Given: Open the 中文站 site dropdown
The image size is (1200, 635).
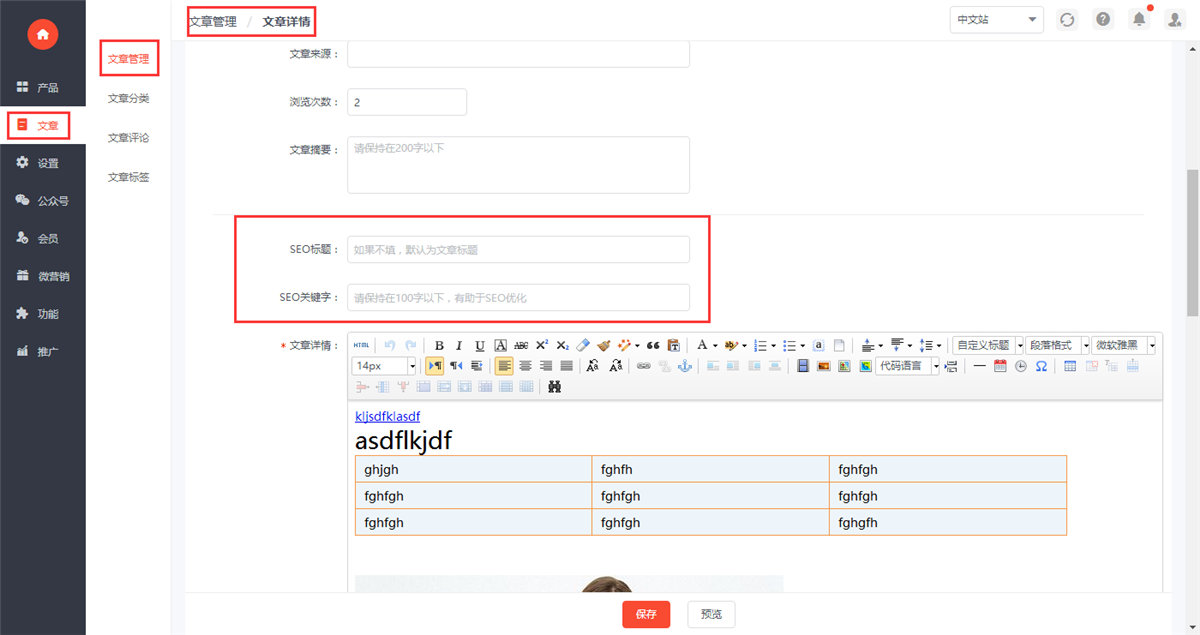Looking at the screenshot, I should point(996,20).
